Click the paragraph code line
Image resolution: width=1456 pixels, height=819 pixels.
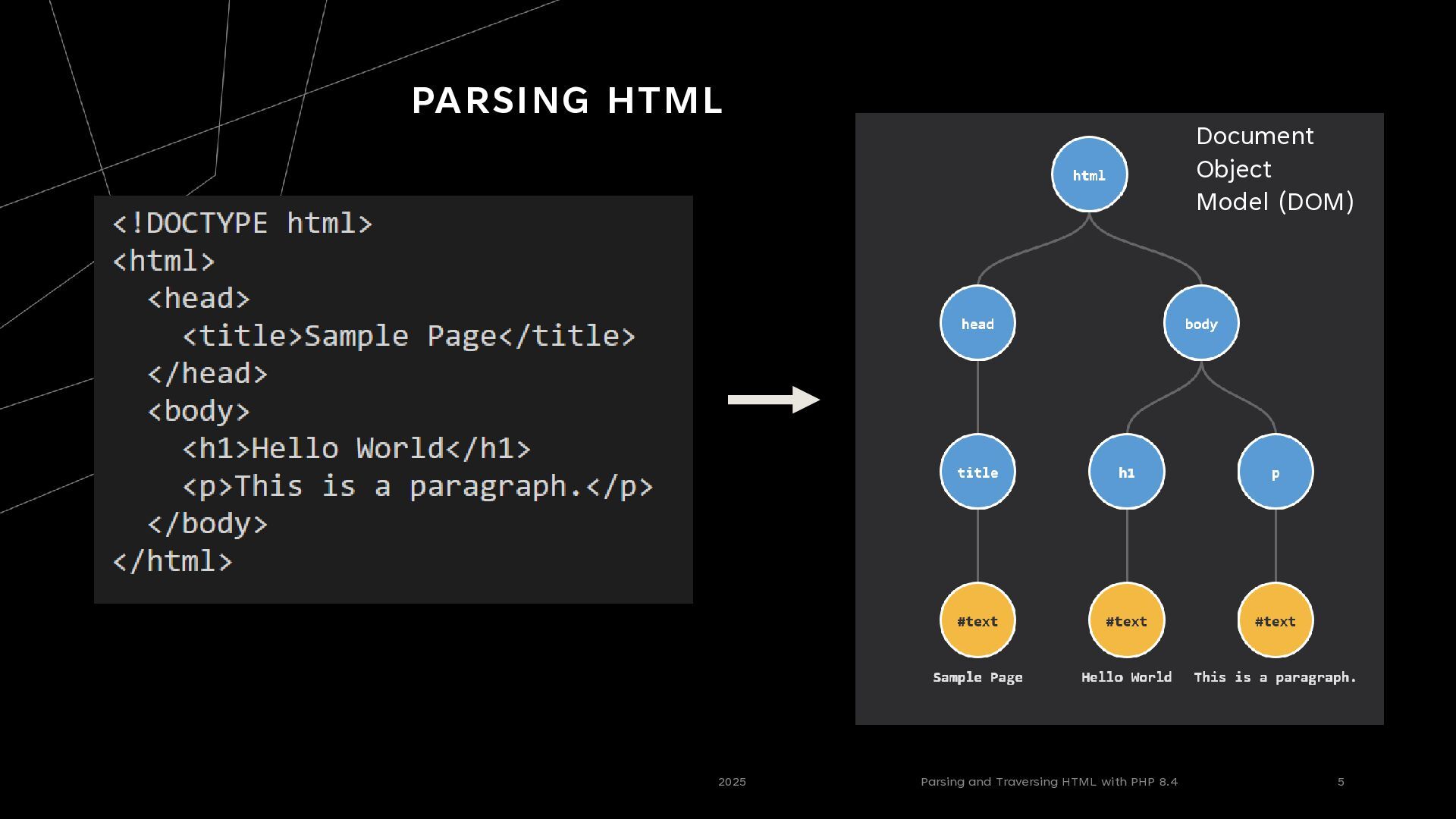[417, 486]
